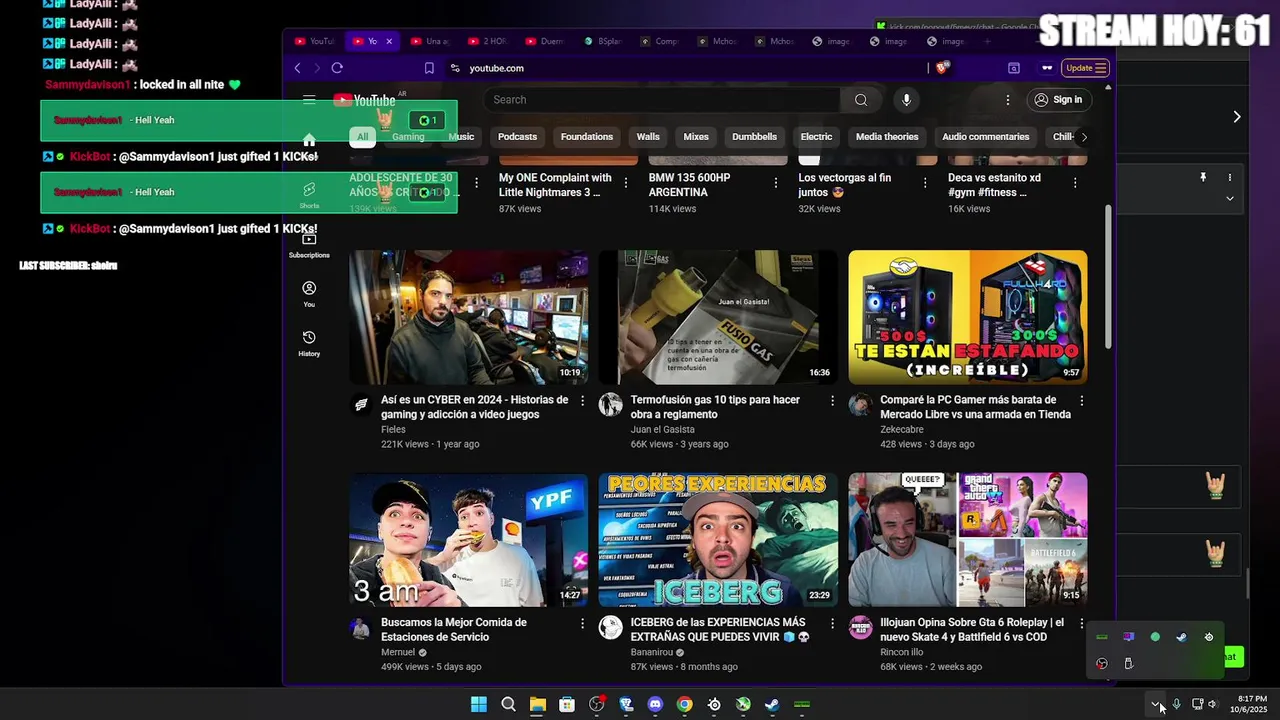The image size is (1280, 720).
Task: Click the YouTube page vertical scrollbar
Action: click(x=1107, y=278)
